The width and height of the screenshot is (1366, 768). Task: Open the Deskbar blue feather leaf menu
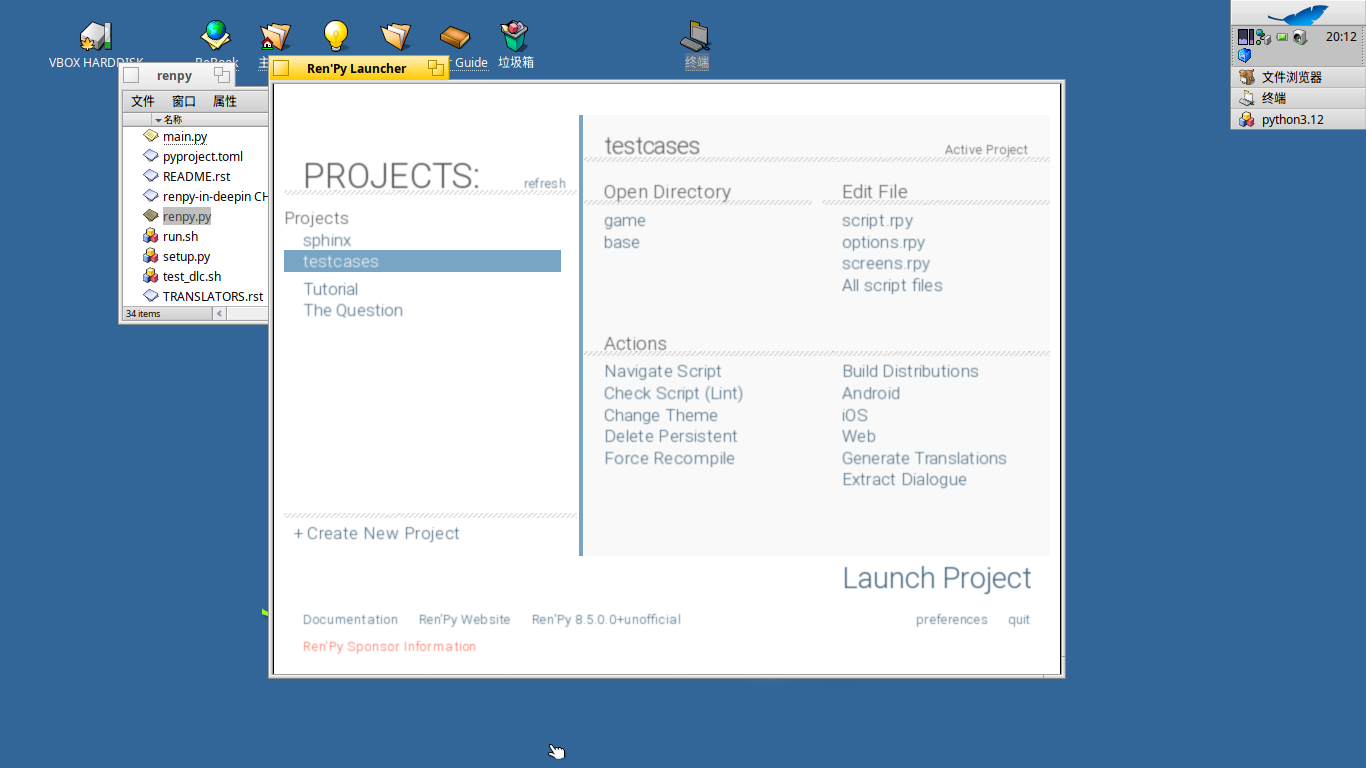click(x=1298, y=14)
